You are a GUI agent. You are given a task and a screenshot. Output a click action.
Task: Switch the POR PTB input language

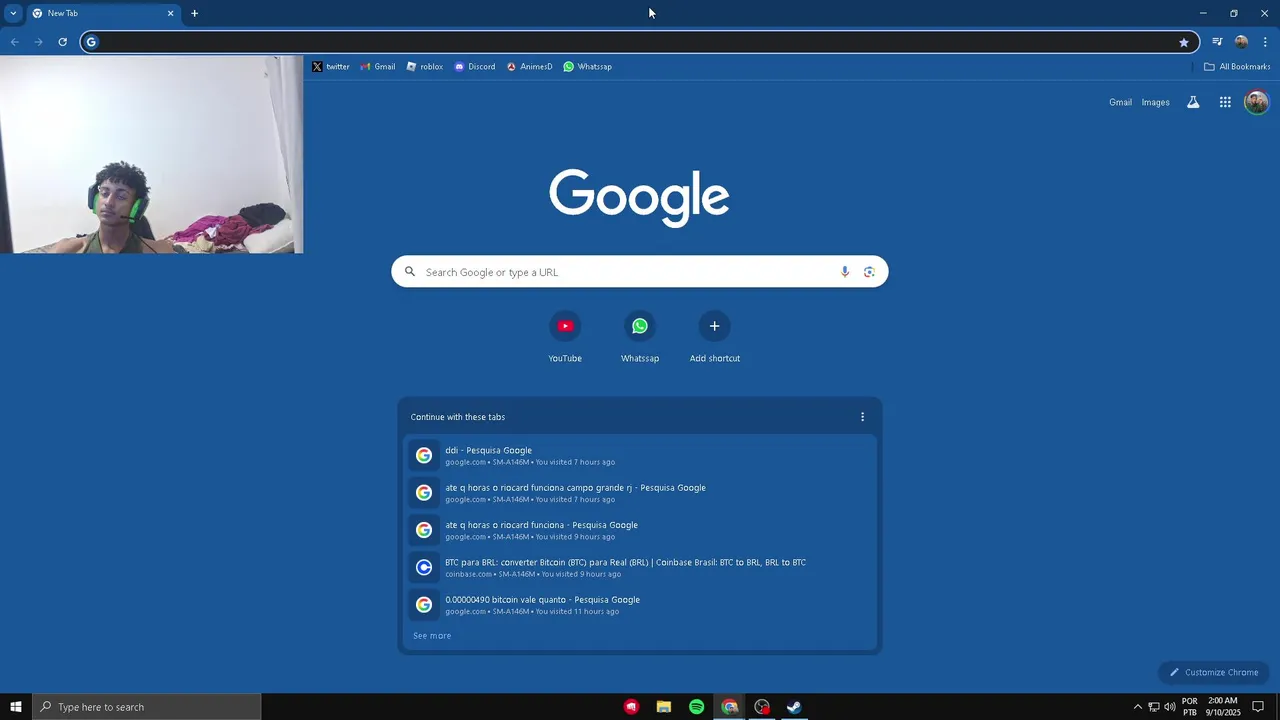tap(1190, 707)
